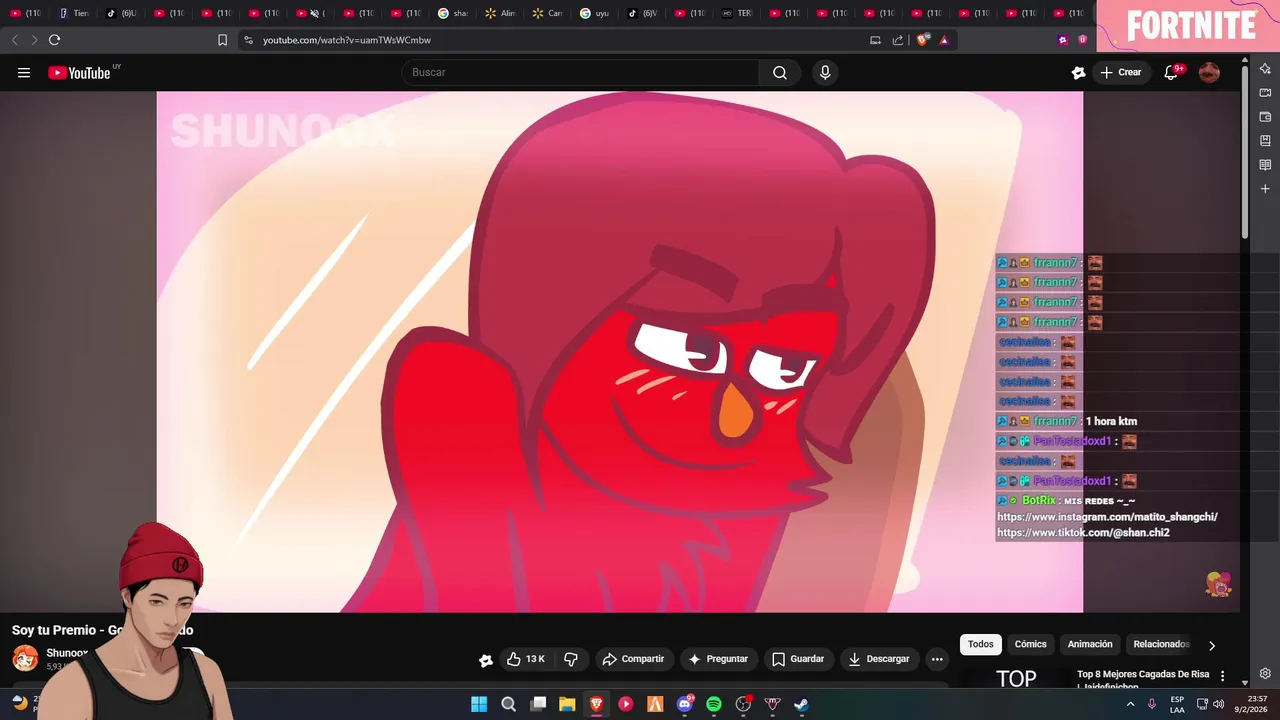Open the Windows Start menu

[x=479, y=704]
